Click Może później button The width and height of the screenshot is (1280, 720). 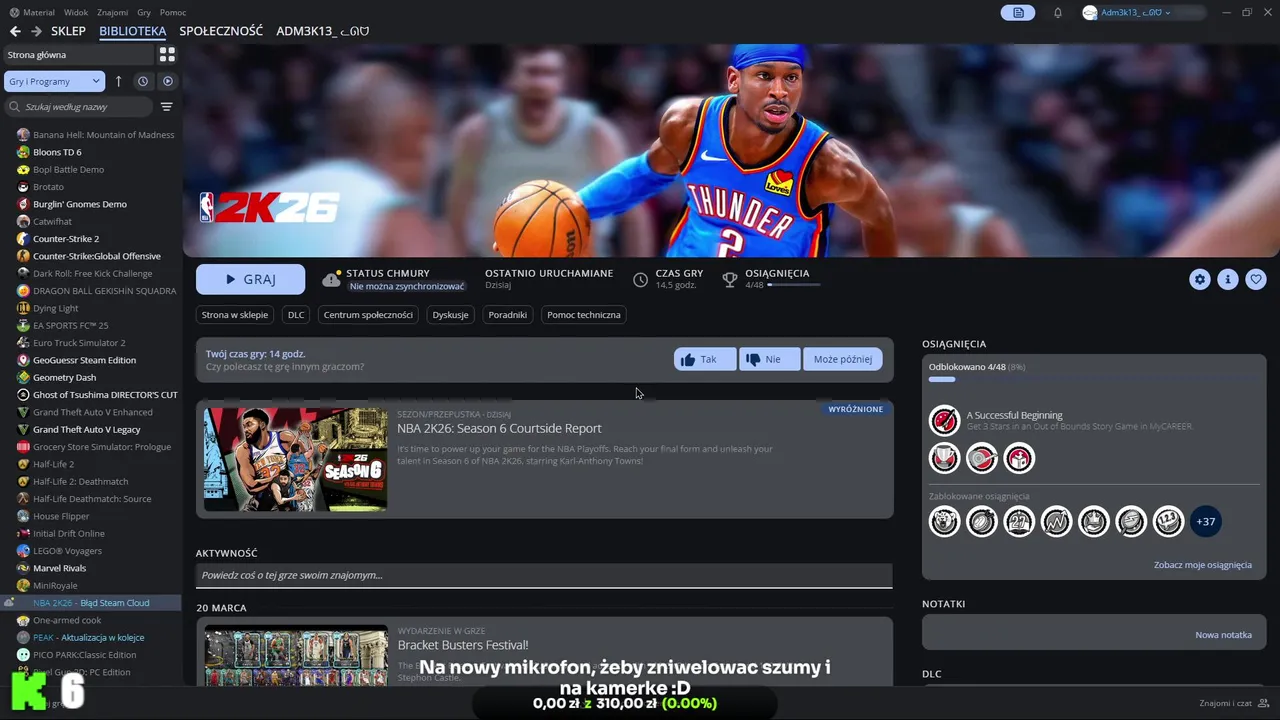point(843,359)
